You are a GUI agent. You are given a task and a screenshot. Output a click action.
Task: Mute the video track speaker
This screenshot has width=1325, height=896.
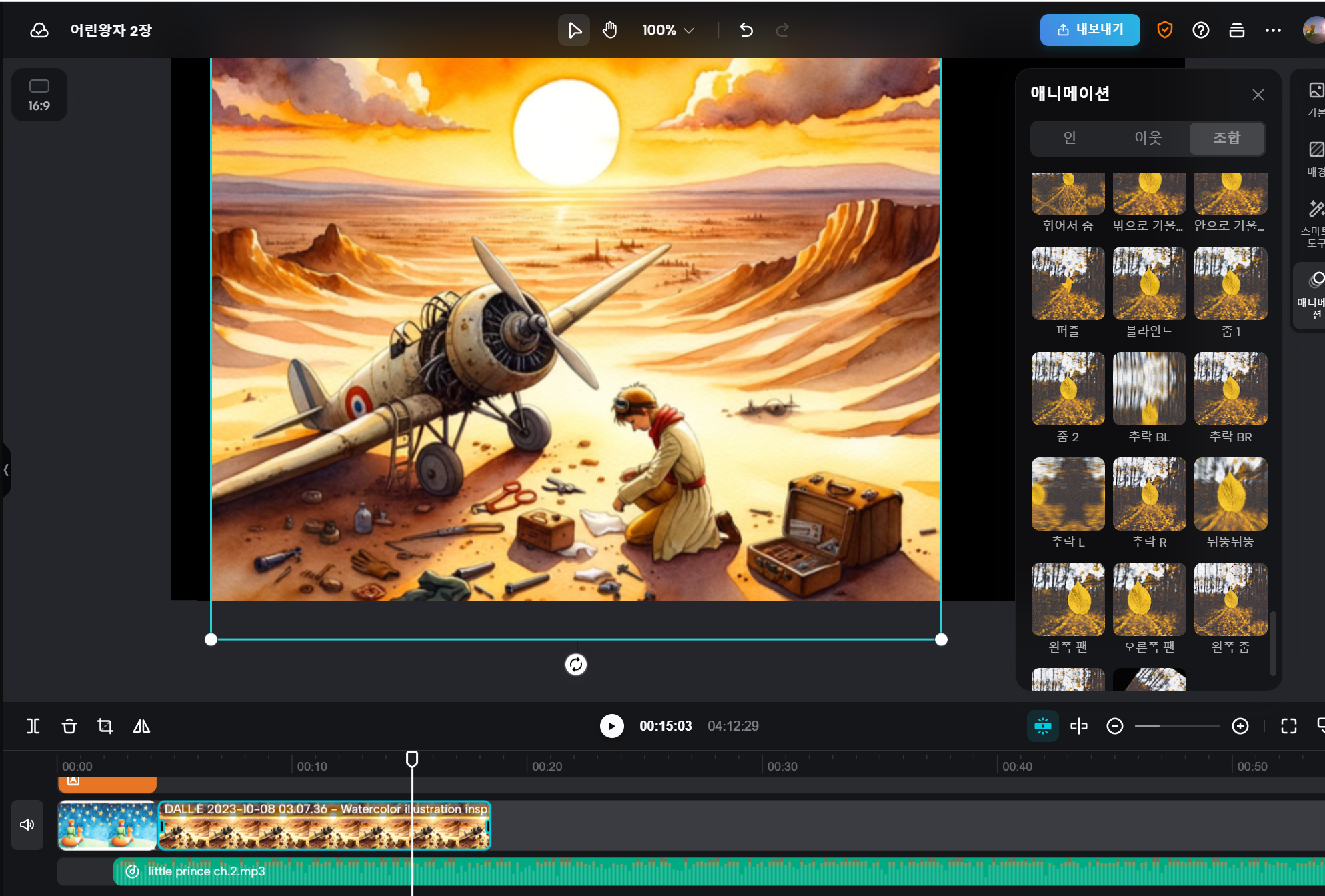click(27, 825)
